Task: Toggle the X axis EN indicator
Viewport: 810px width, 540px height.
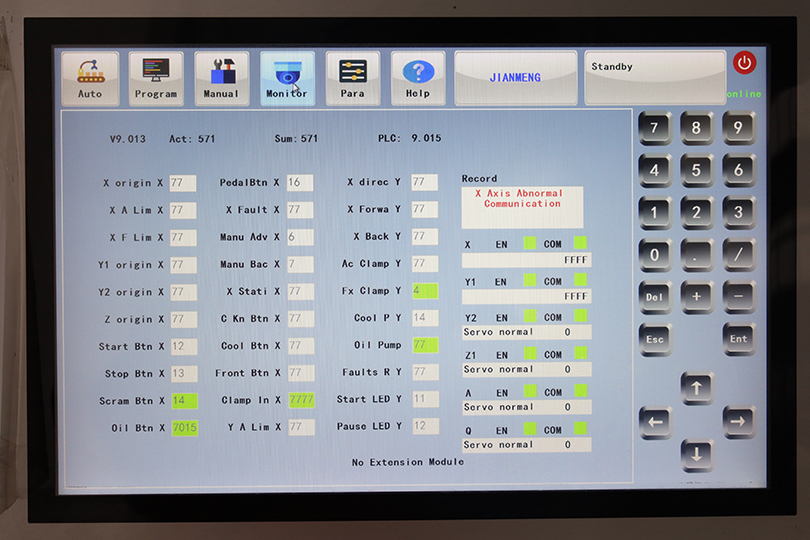Action: (x=530, y=243)
